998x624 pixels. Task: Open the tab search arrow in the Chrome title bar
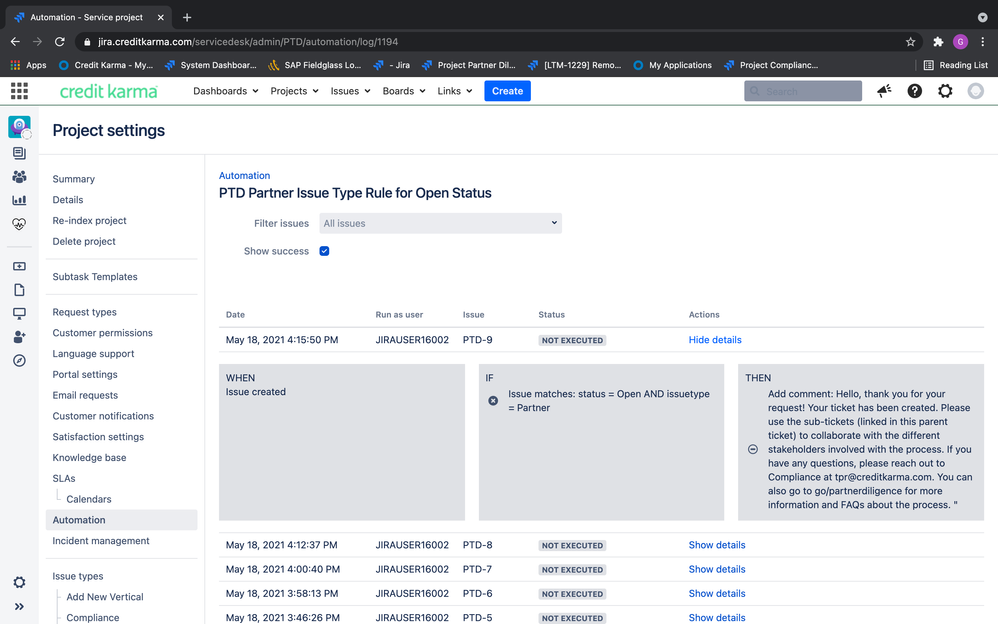(982, 17)
